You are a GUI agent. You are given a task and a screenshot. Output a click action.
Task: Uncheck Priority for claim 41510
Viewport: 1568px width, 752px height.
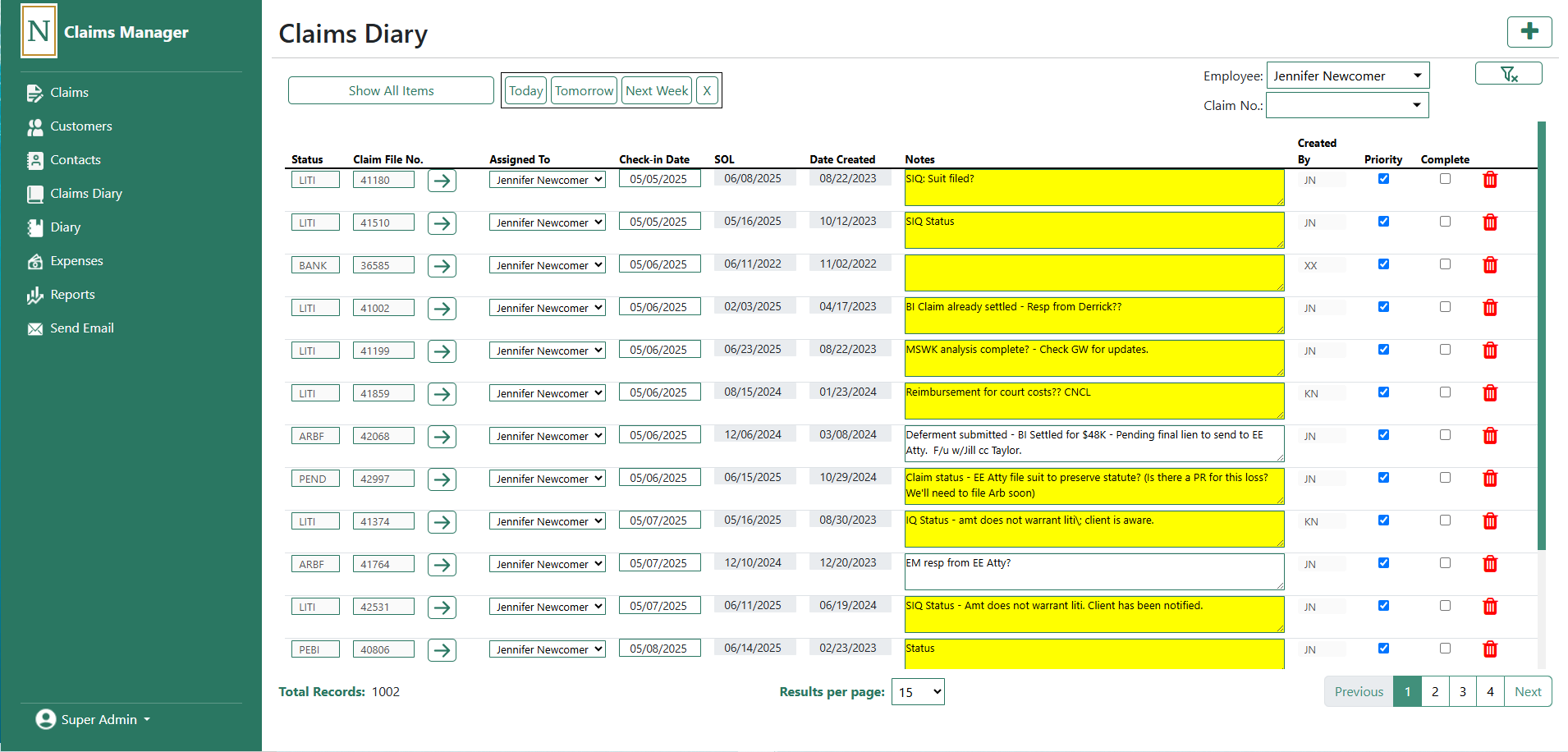[1383, 222]
